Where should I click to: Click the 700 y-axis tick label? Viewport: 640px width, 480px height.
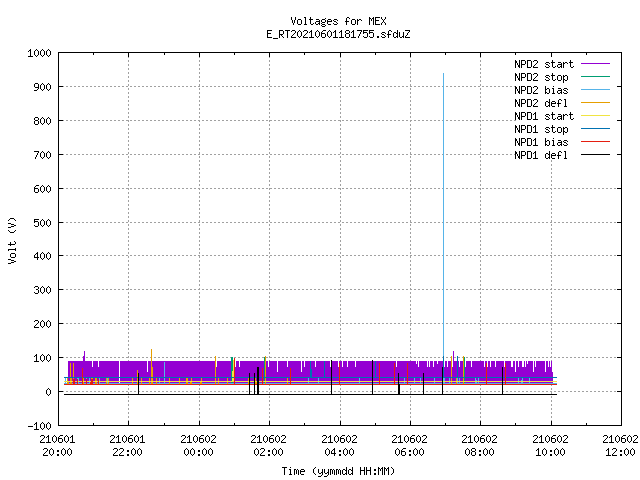click(42, 155)
